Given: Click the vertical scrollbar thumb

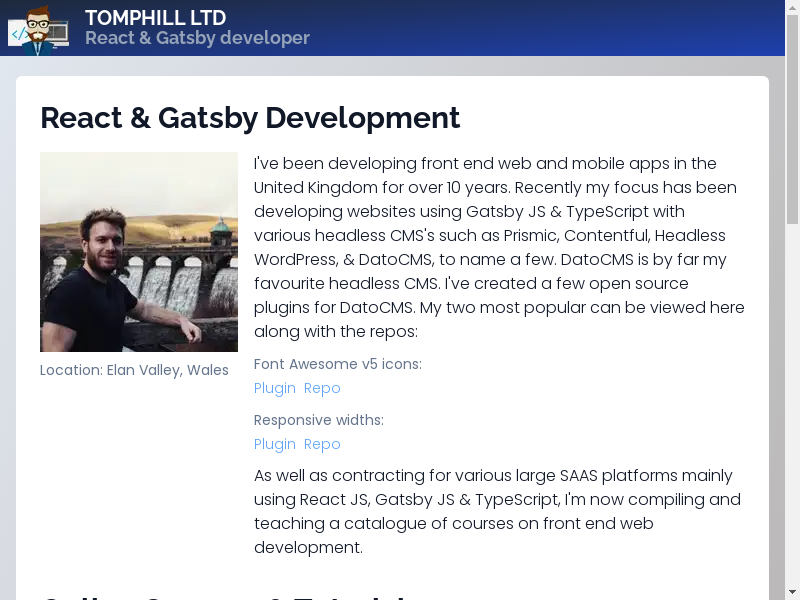Looking at the screenshot, I should point(792,120).
